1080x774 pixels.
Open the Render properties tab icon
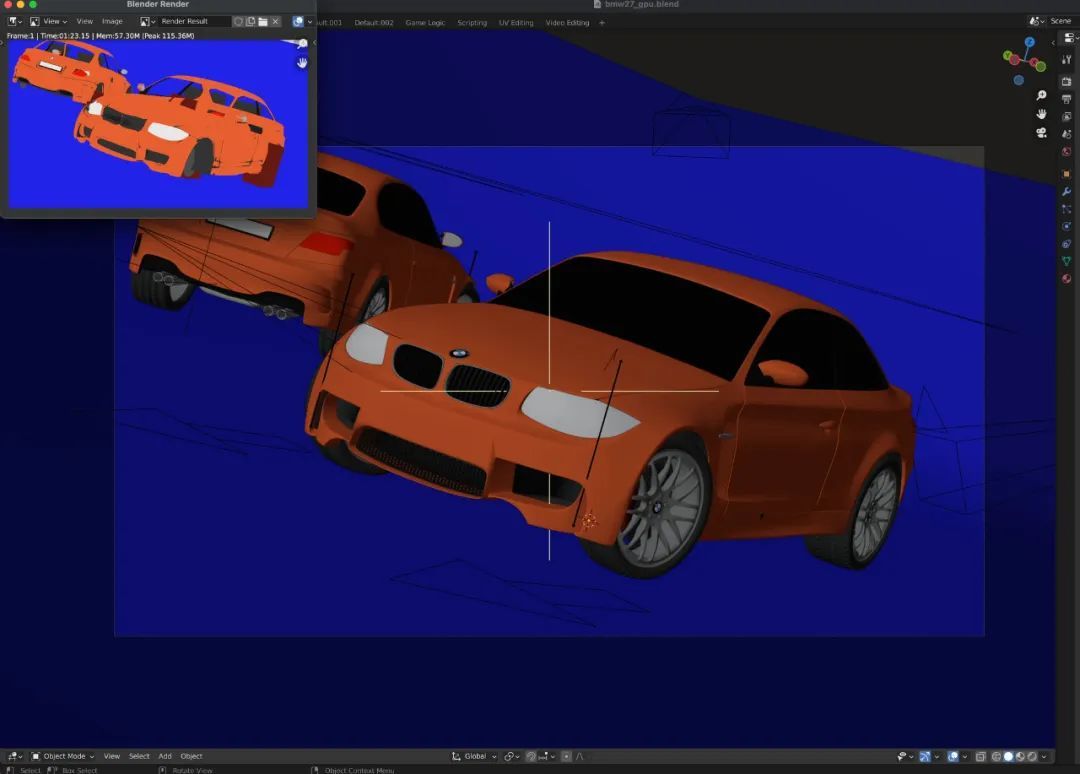[x=1066, y=81]
